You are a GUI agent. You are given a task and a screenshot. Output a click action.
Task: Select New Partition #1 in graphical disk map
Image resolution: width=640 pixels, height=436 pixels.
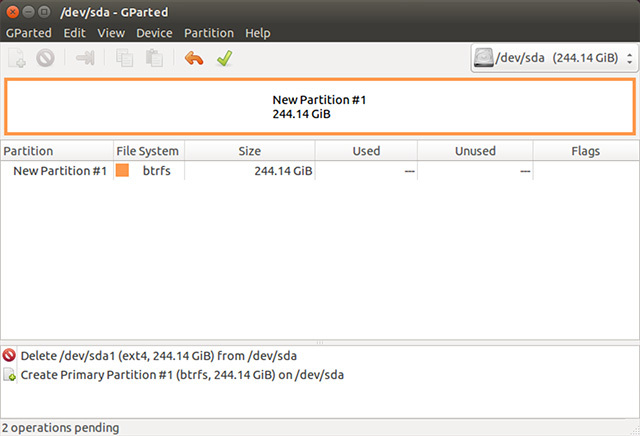tap(320, 107)
